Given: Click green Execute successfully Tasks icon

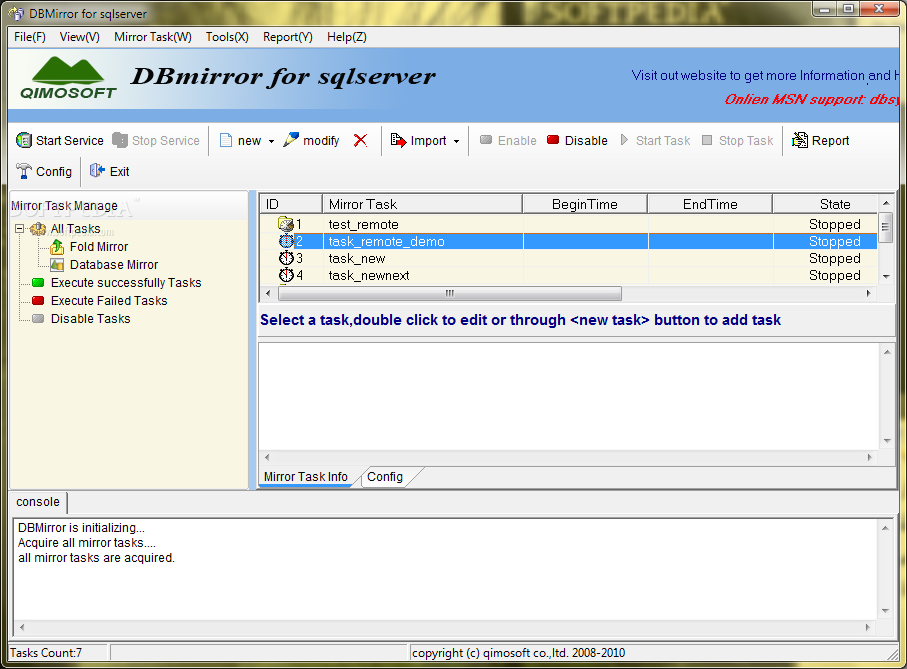Looking at the screenshot, I should [38, 283].
